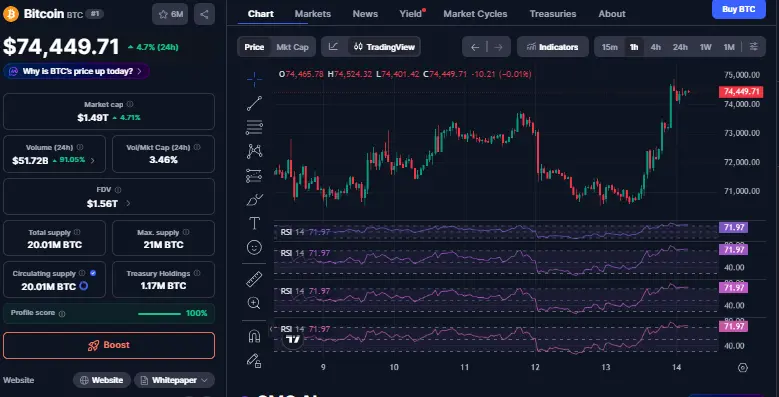
Task: Click the redo arrow on chart
Action: [x=498, y=47]
